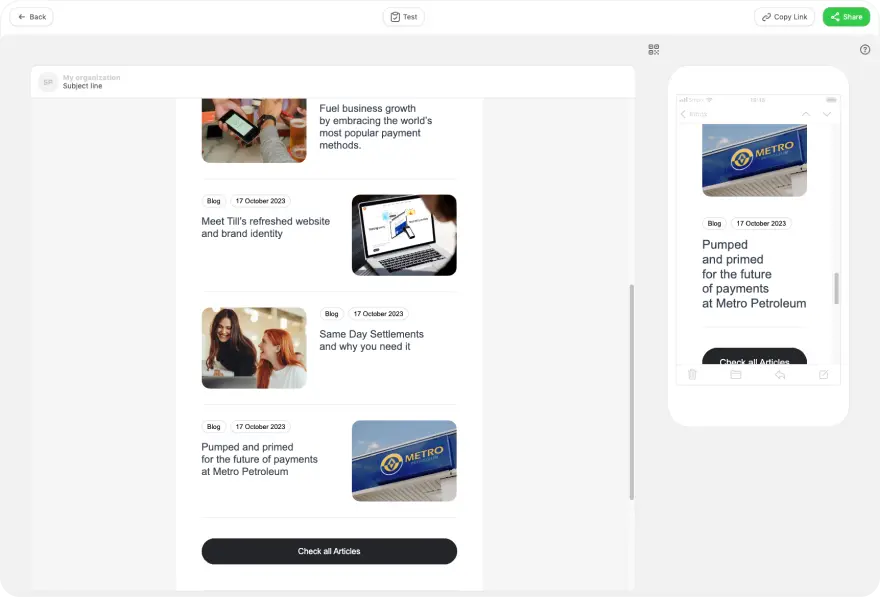Click the desktop preview vertical scrollbar

(631, 392)
